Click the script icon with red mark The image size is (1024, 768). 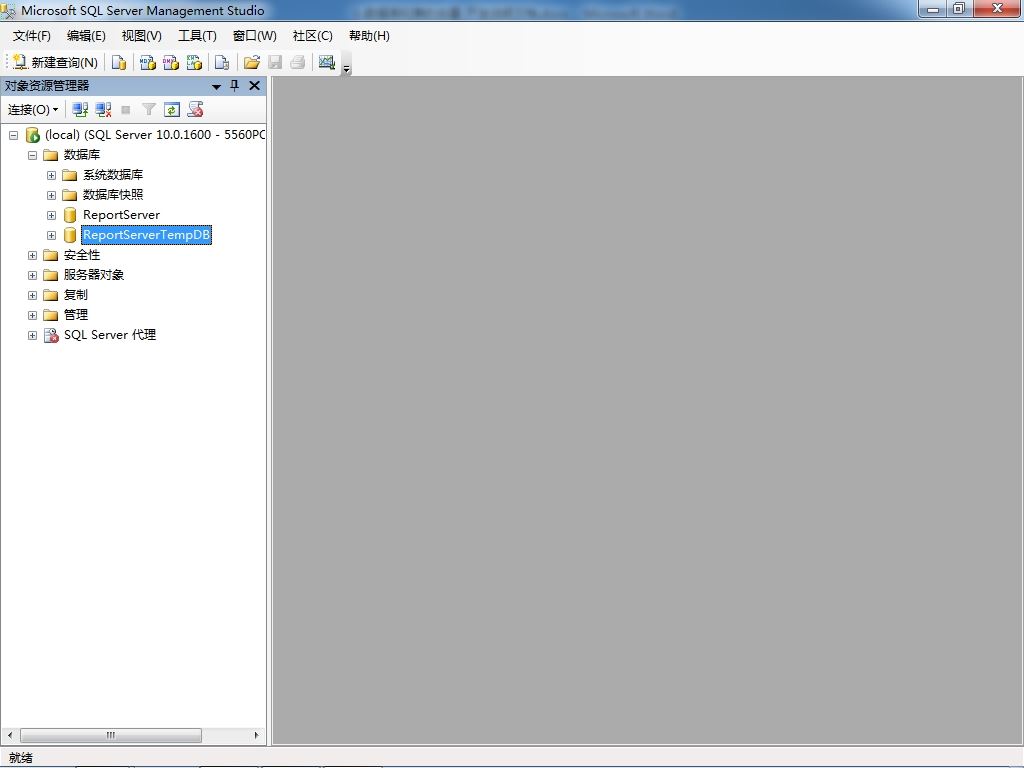pyautogui.click(x=195, y=110)
